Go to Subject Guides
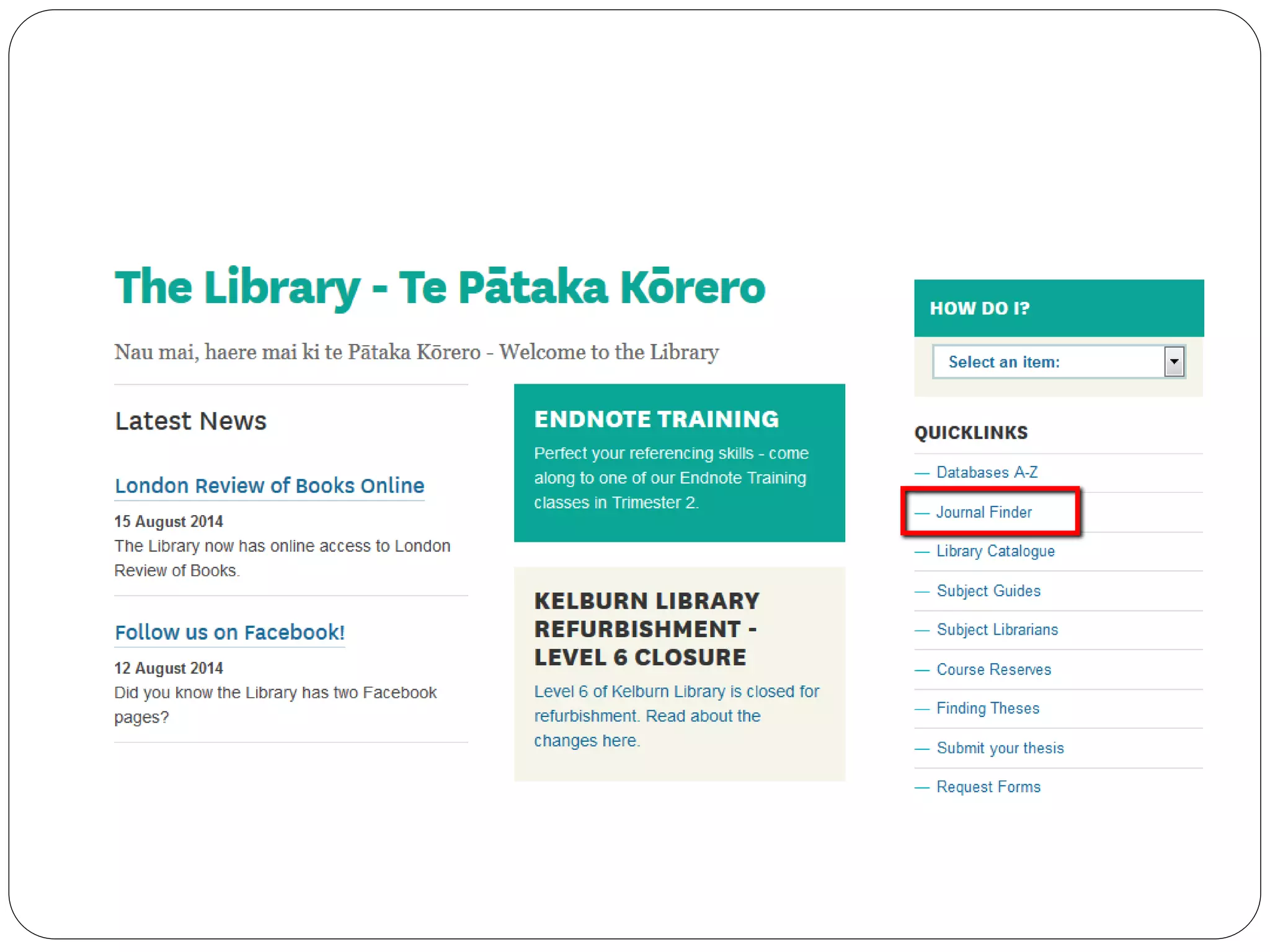 pos(988,591)
